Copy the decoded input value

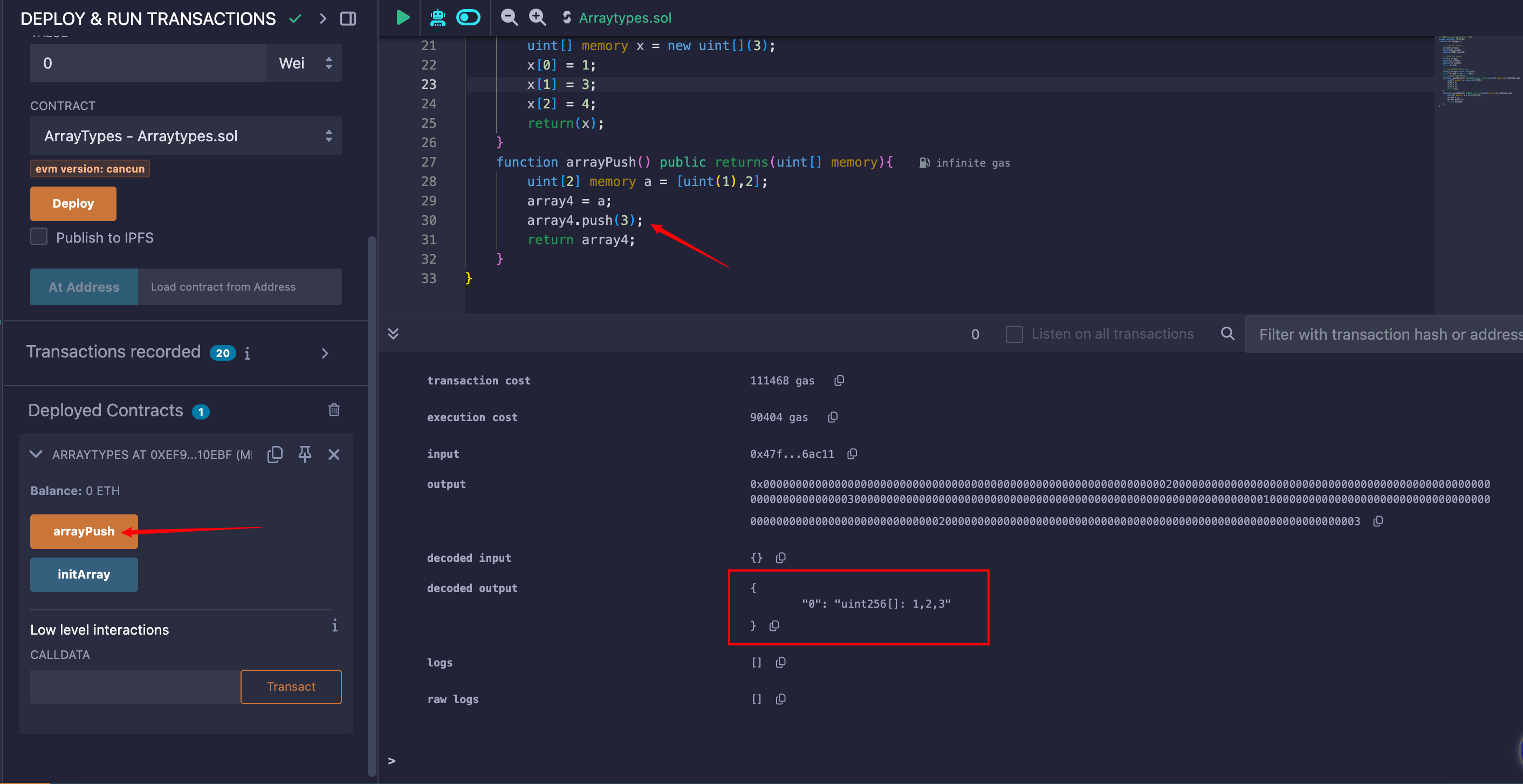(780, 558)
